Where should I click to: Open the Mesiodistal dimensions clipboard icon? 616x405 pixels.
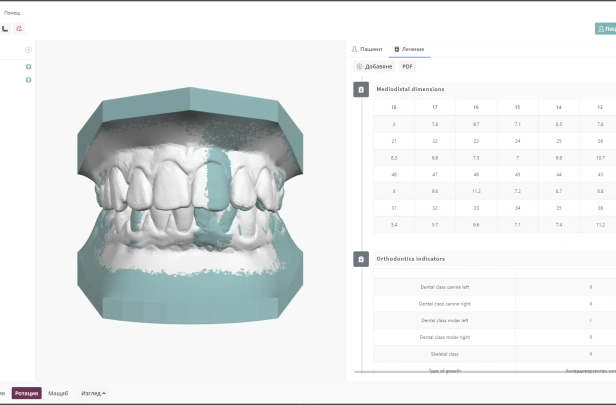tap(361, 90)
